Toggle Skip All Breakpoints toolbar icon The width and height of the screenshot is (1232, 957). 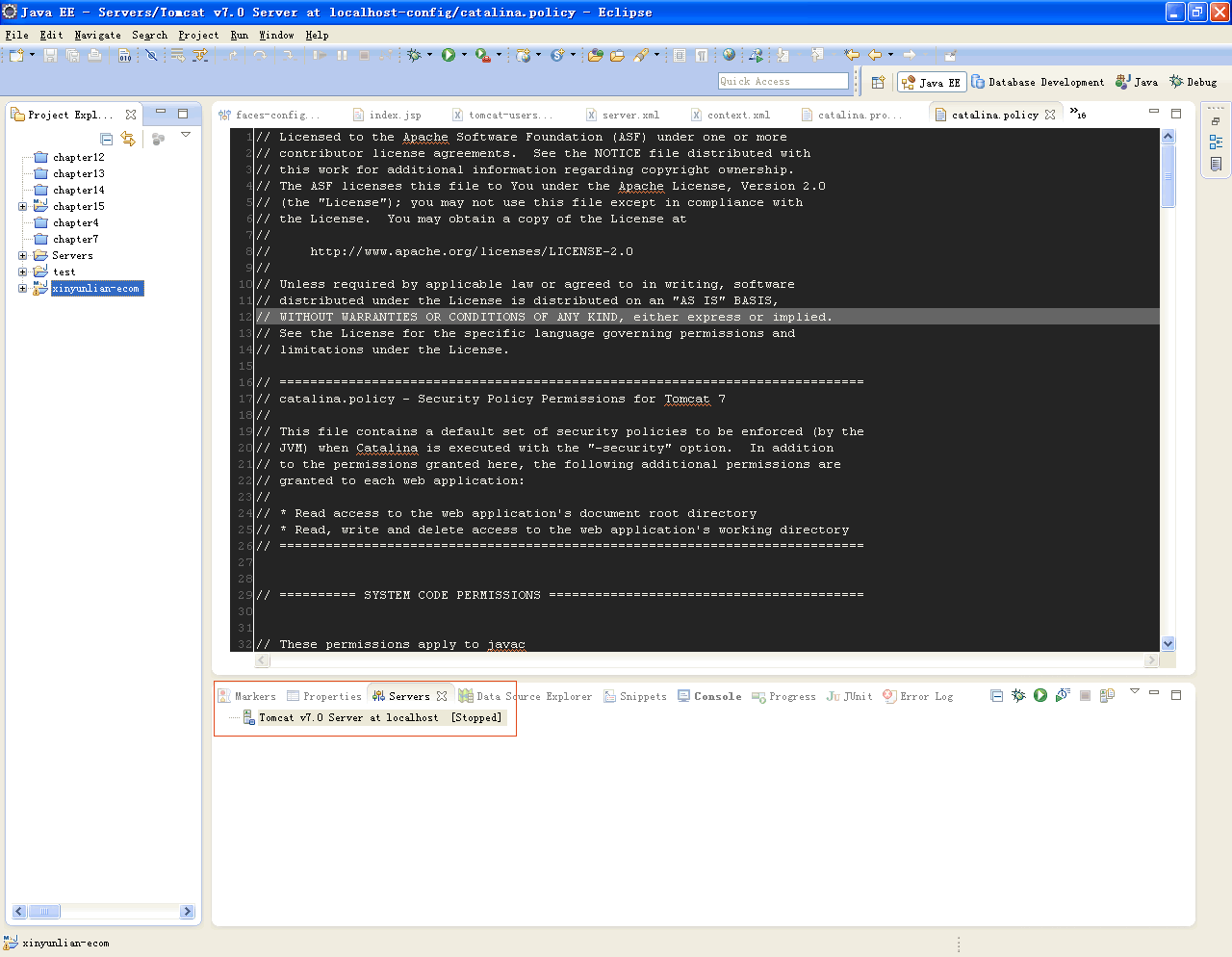[x=151, y=56]
